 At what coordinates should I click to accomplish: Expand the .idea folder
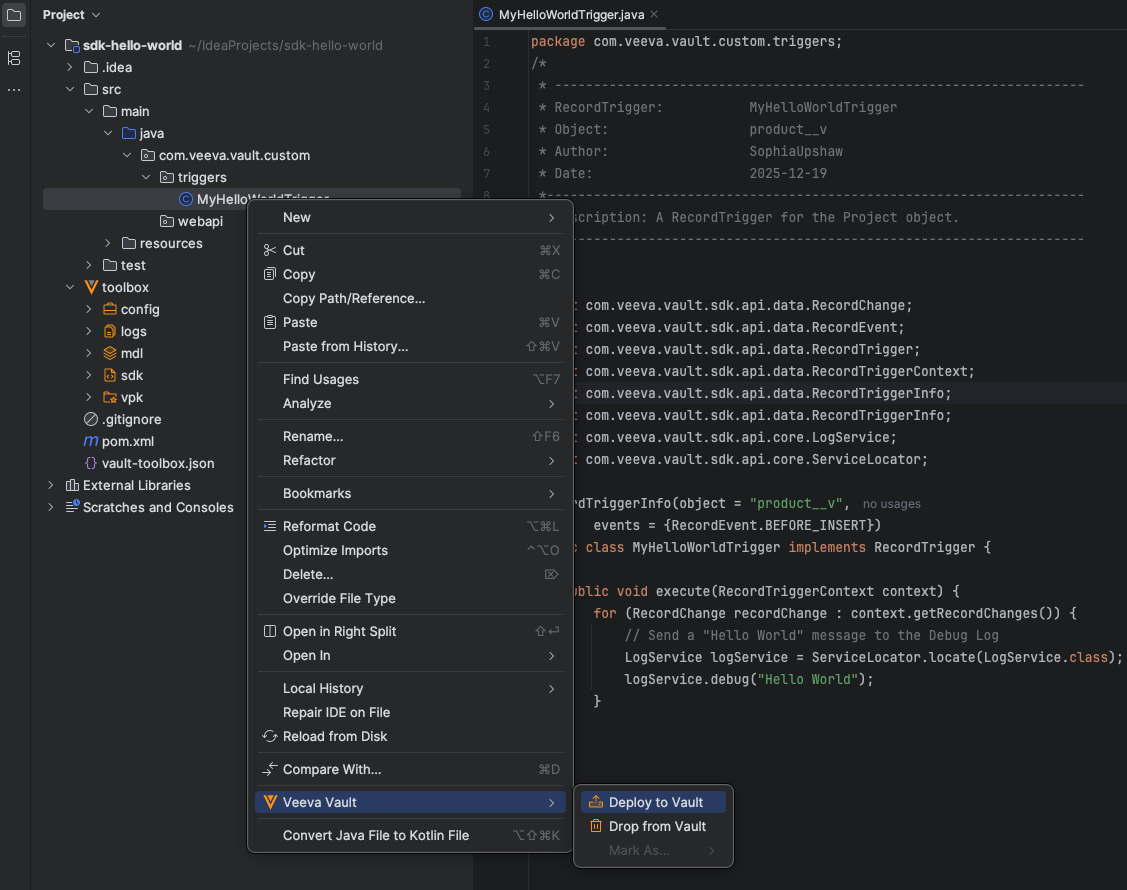point(70,67)
